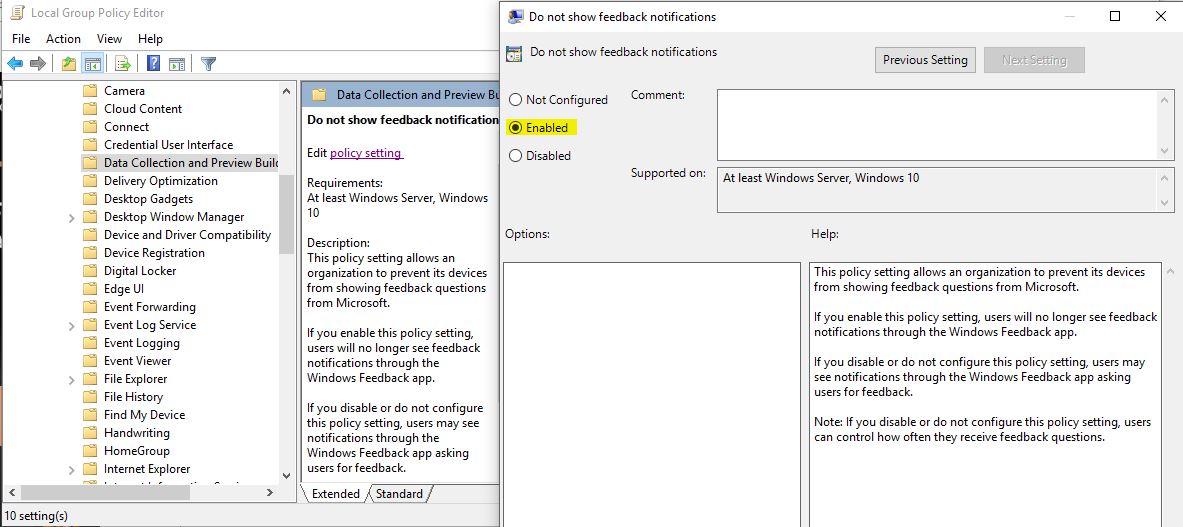The image size is (1183, 527).
Task: Open the File menu
Action: pos(21,38)
